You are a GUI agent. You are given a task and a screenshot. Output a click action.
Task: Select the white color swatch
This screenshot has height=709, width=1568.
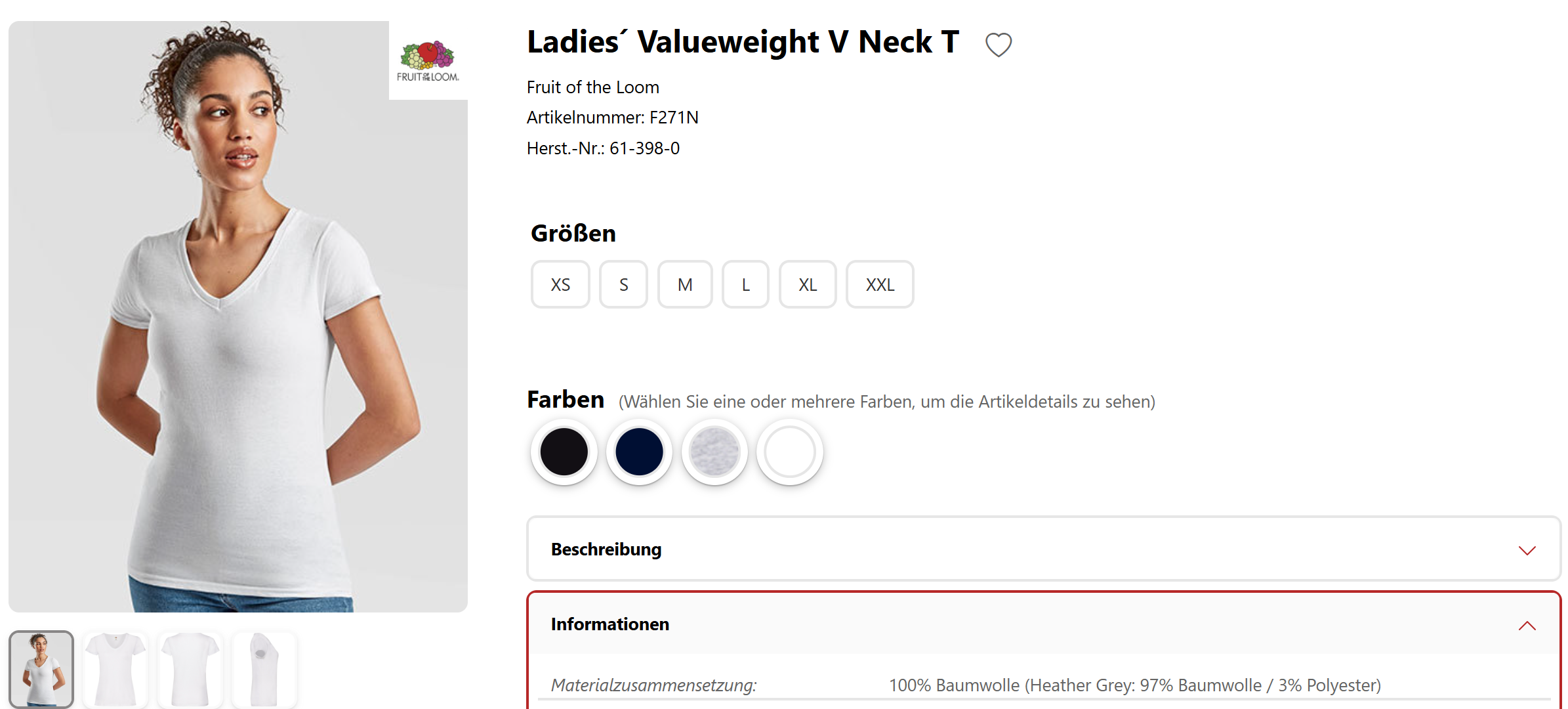(790, 452)
